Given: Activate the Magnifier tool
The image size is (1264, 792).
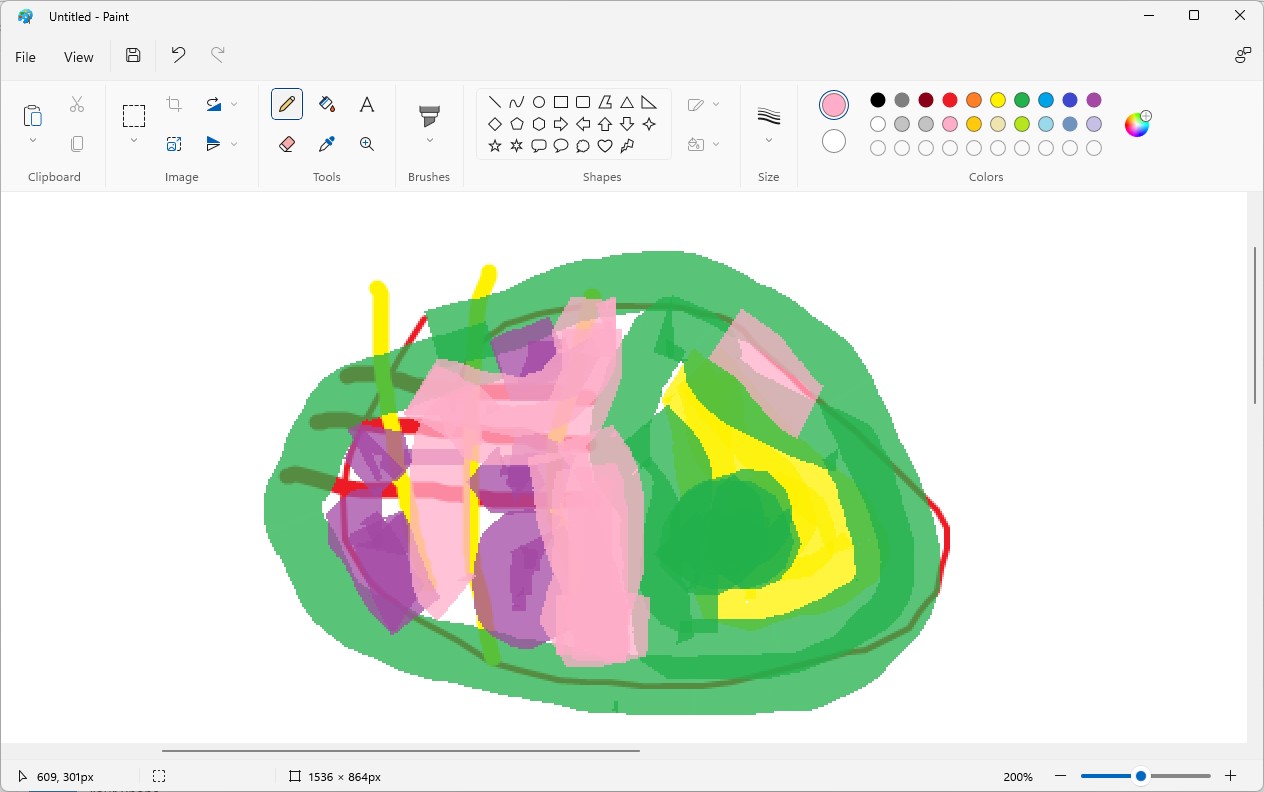Looking at the screenshot, I should (366, 143).
